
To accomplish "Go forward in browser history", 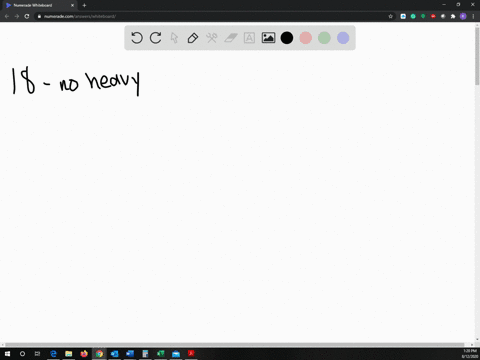I will (17, 16).
